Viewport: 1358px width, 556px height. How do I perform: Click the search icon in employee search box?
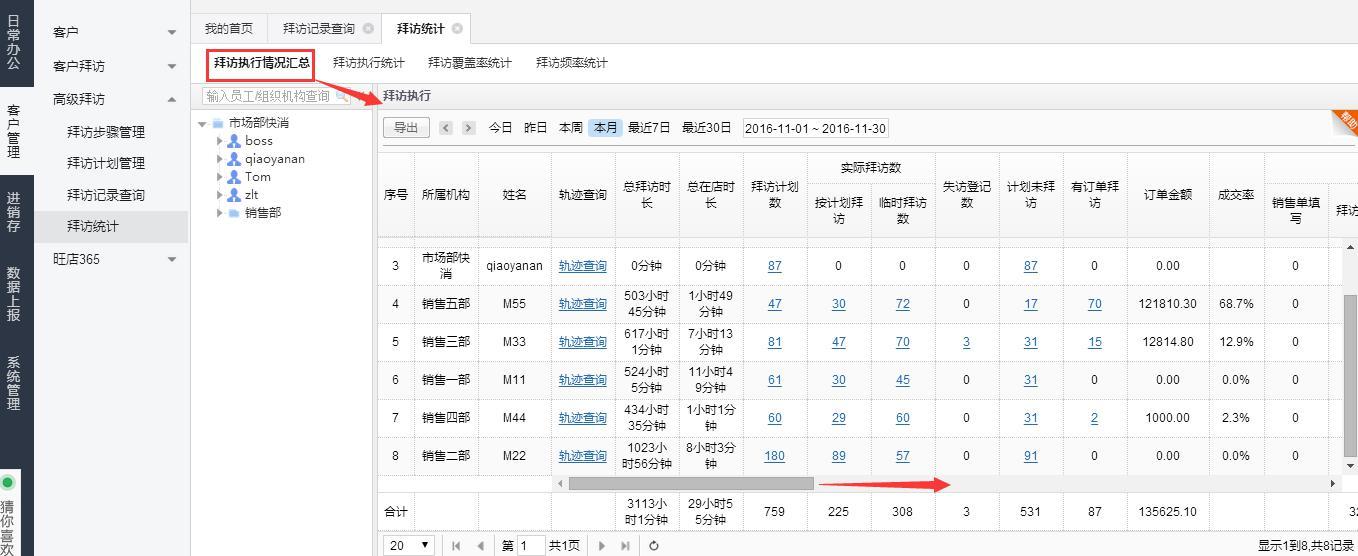342,96
